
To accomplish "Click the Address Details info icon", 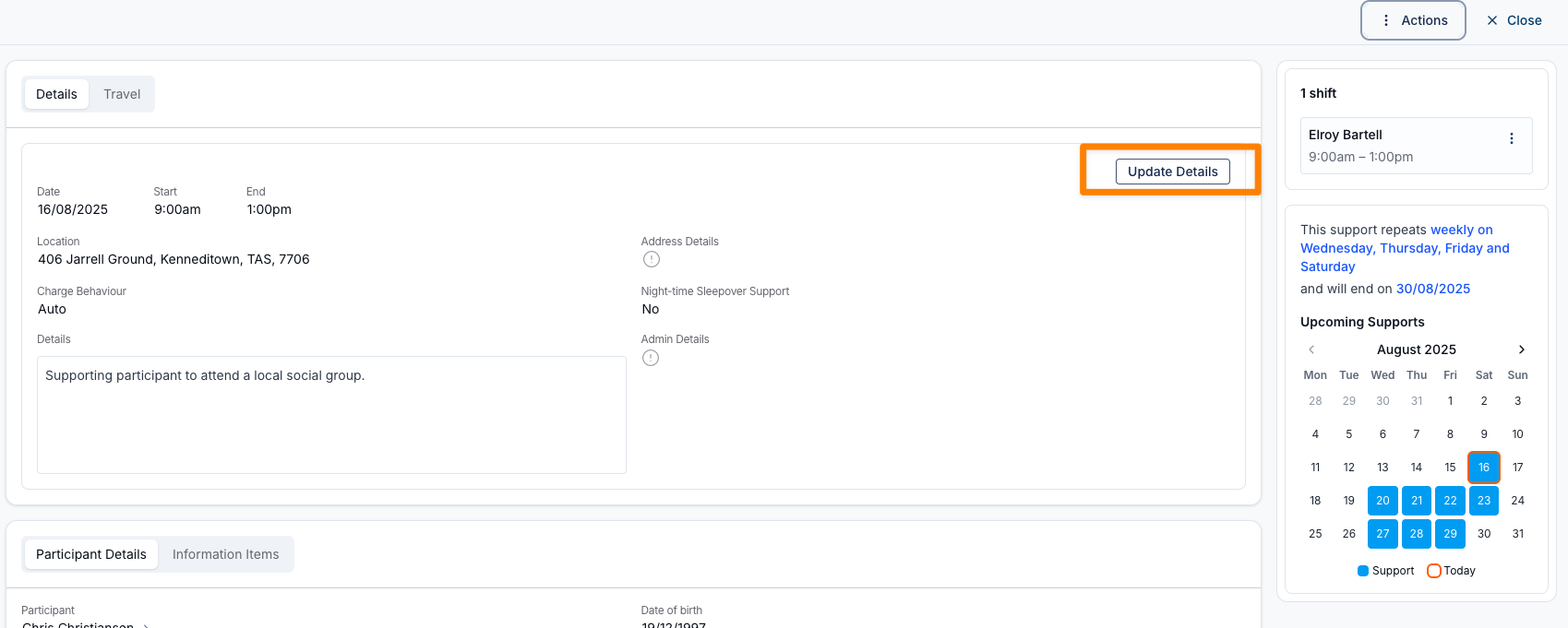I will 651,259.
